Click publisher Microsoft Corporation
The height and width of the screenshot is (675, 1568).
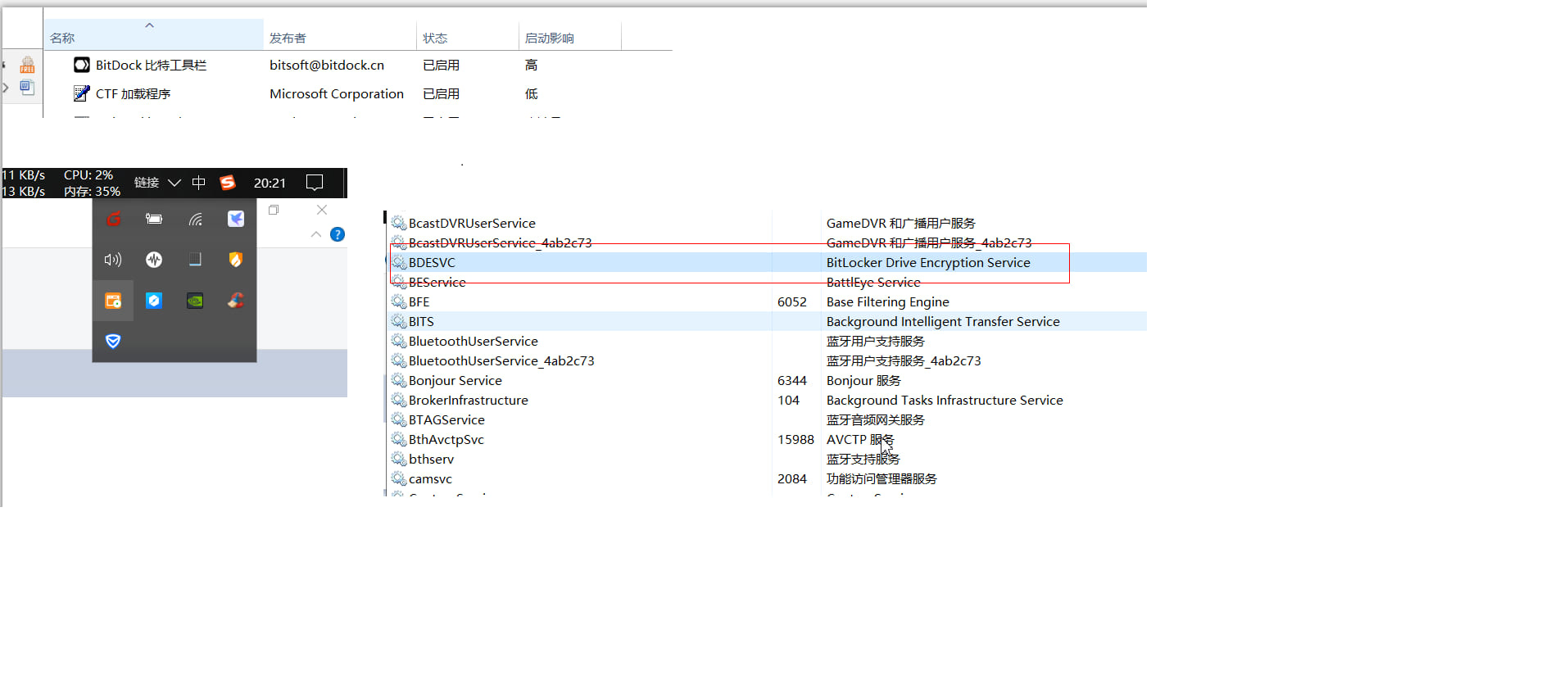point(337,93)
